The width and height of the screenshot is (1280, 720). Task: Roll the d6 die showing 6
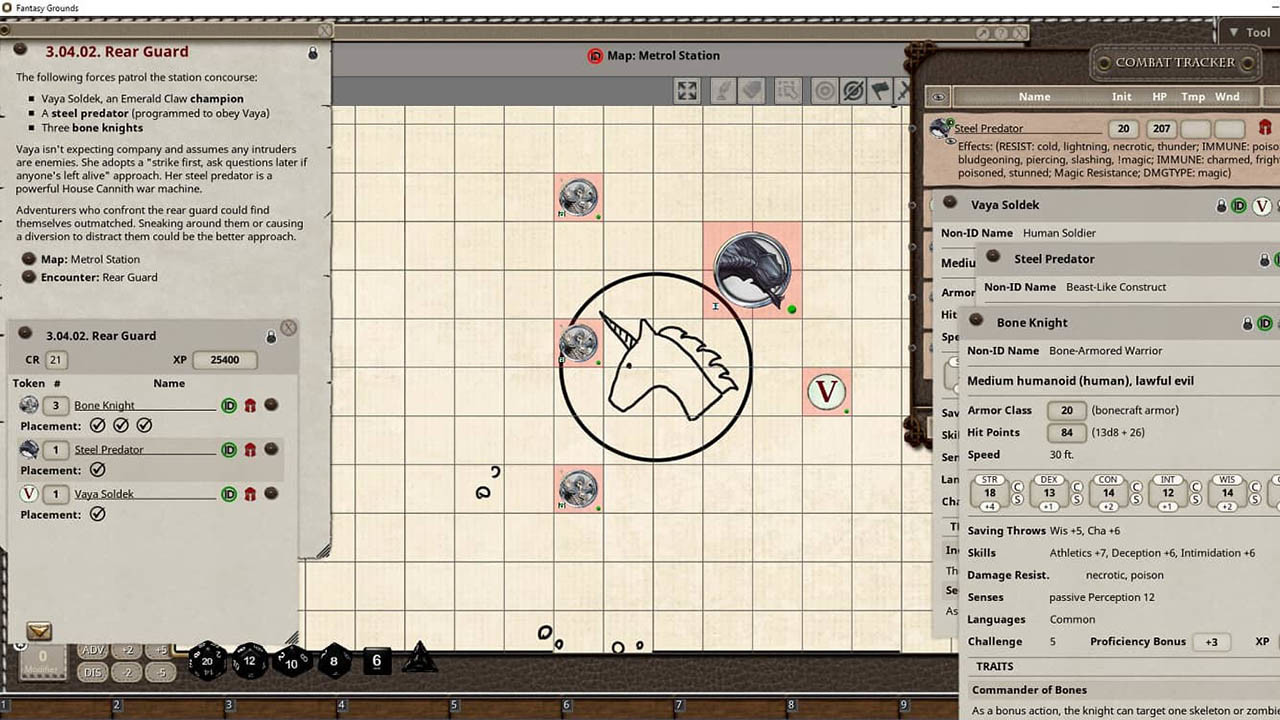coord(377,661)
